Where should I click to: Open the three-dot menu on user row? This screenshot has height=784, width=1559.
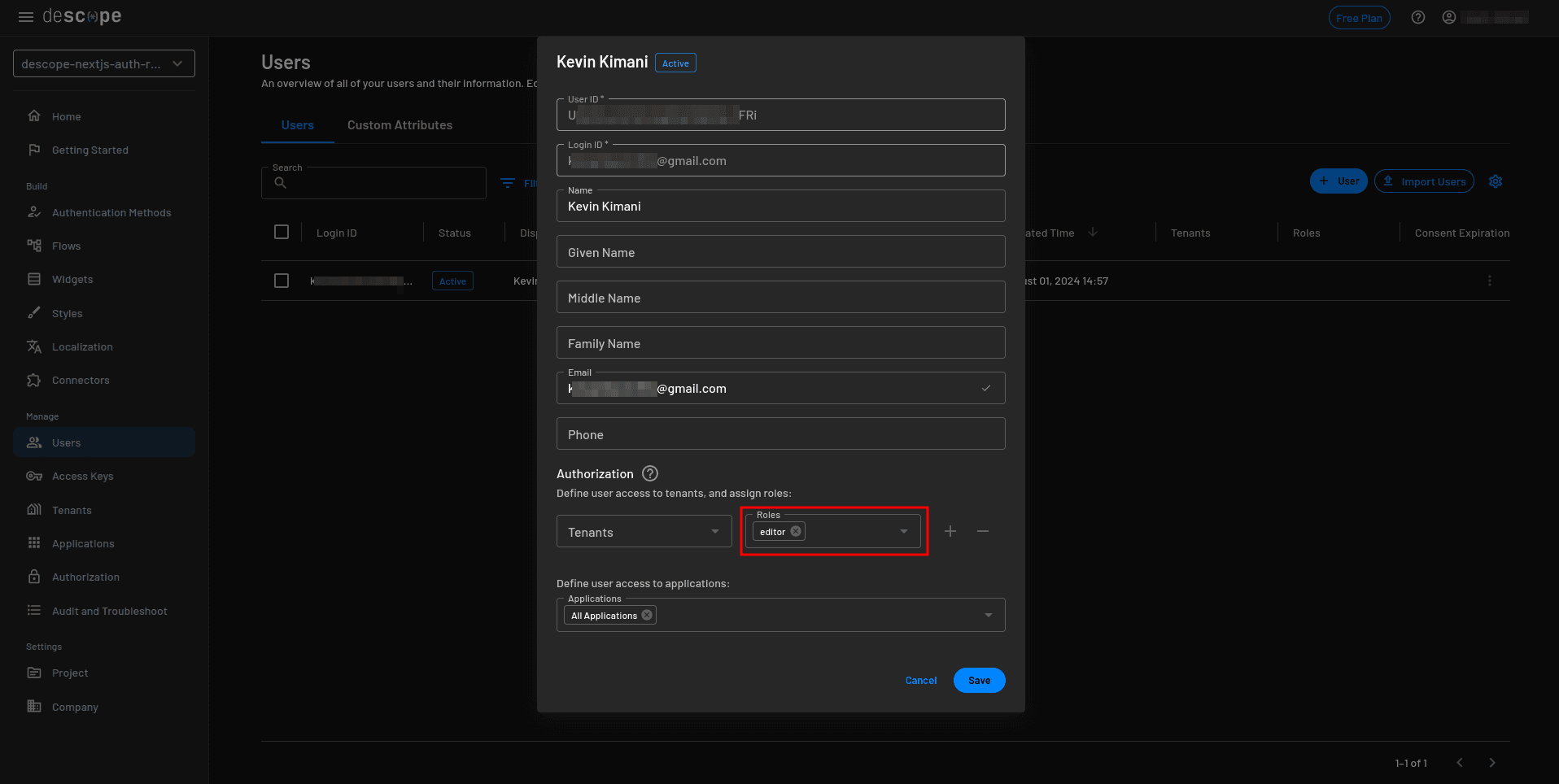1489,281
